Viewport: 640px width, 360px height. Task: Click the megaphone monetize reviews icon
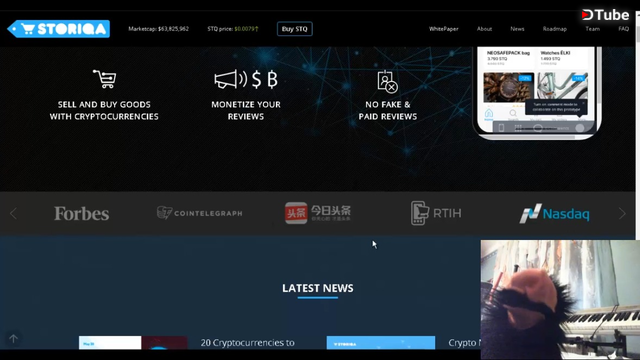[x=246, y=79]
